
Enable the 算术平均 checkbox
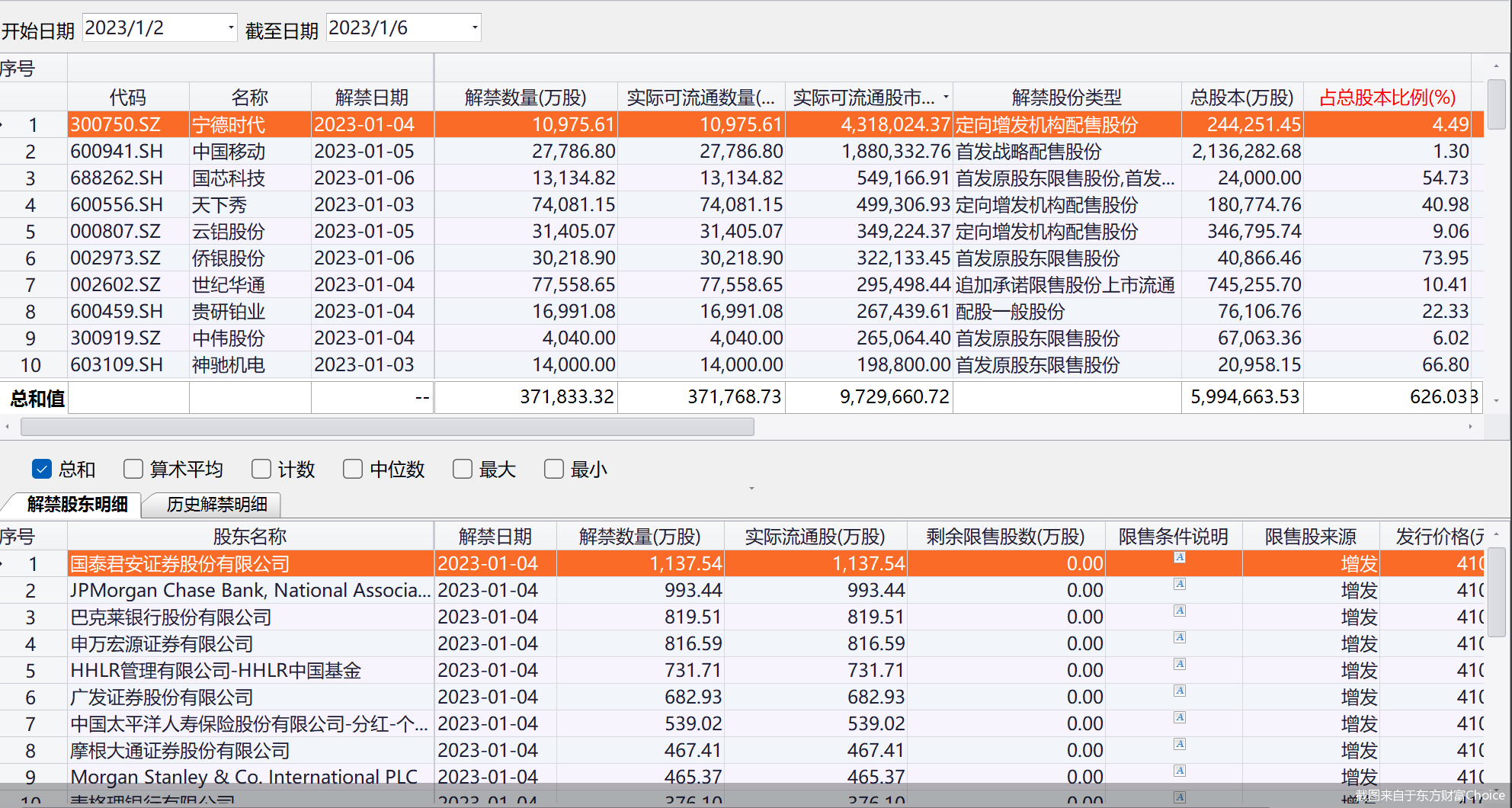133,469
